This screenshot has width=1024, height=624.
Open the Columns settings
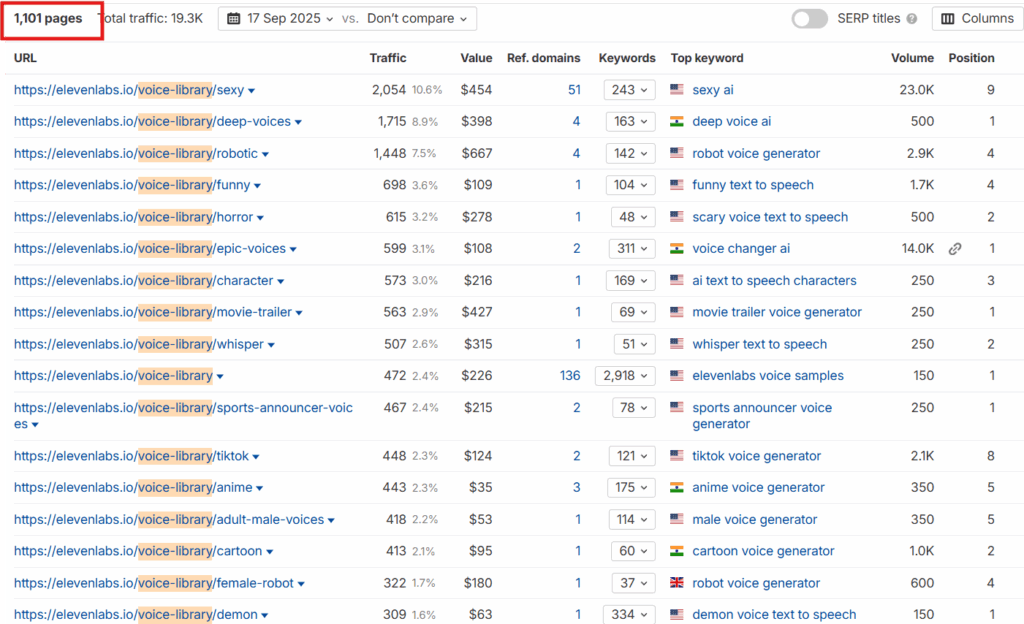click(978, 18)
